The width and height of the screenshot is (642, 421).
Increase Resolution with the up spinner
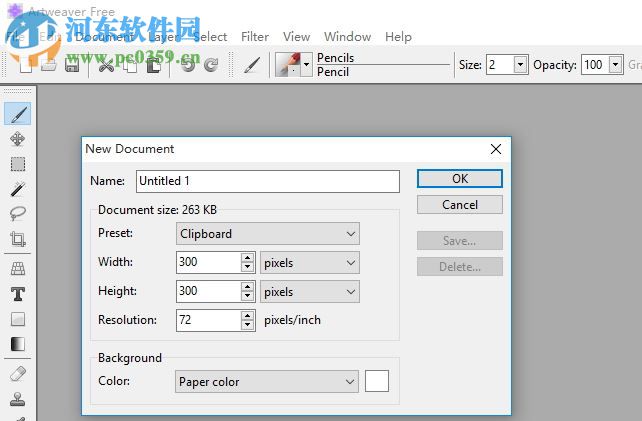247,315
